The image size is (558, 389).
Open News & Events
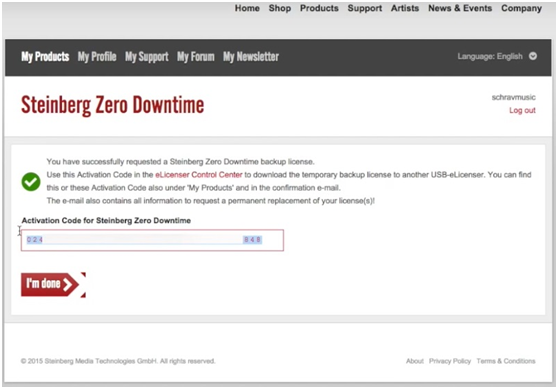[x=460, y=8]
